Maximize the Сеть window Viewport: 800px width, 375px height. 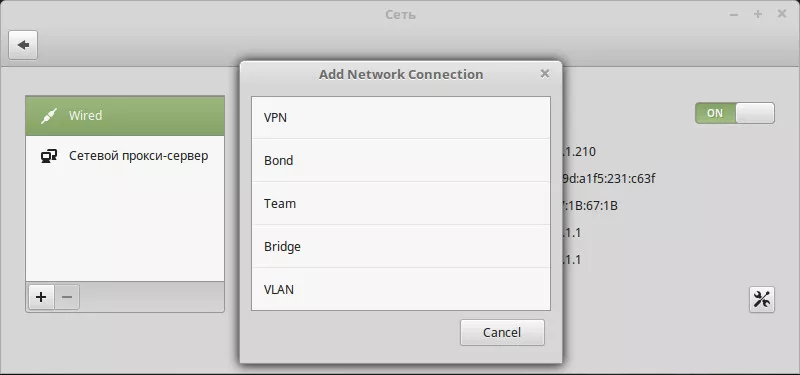point(758,15)
